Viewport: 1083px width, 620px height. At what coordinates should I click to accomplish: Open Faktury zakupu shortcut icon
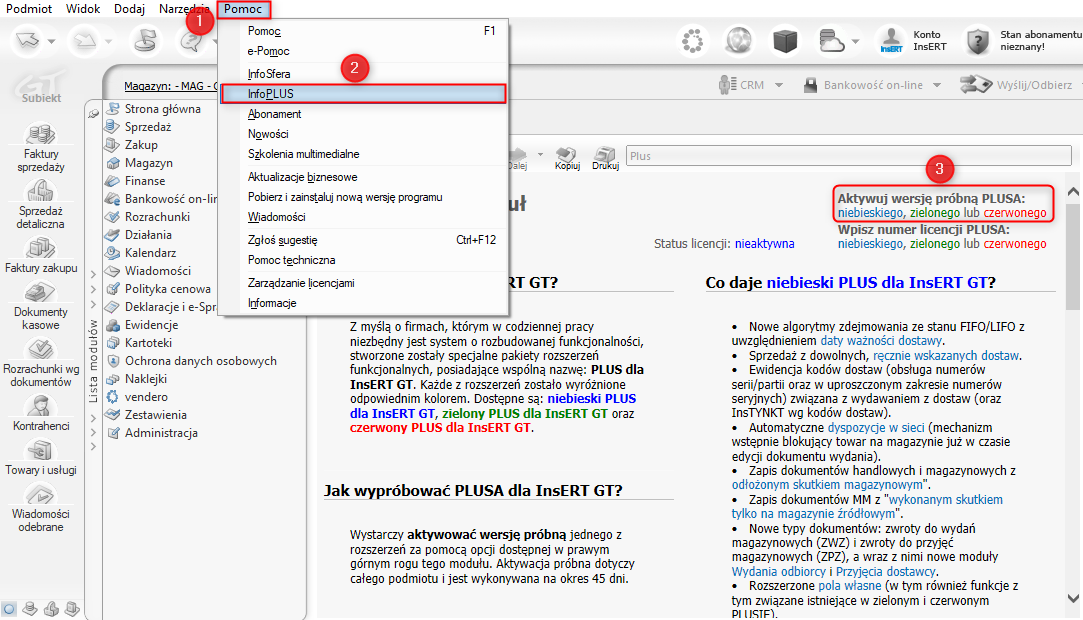click(41, 248)
